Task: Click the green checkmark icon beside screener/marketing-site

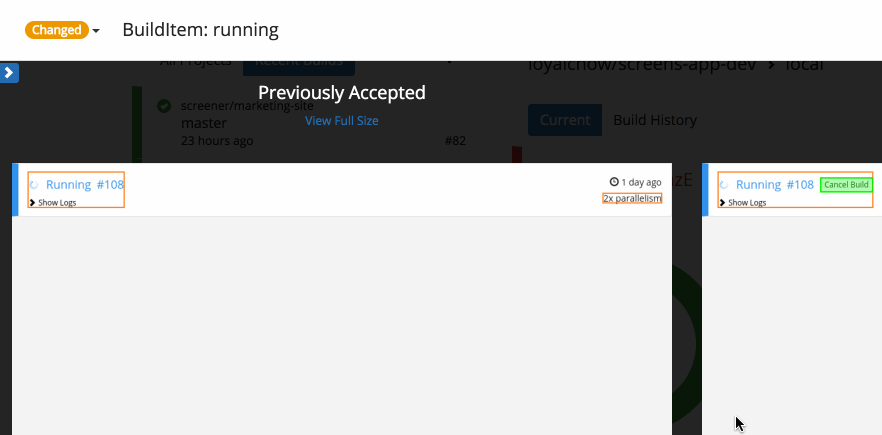Action: pyautogui.click(x=164, y=106)
